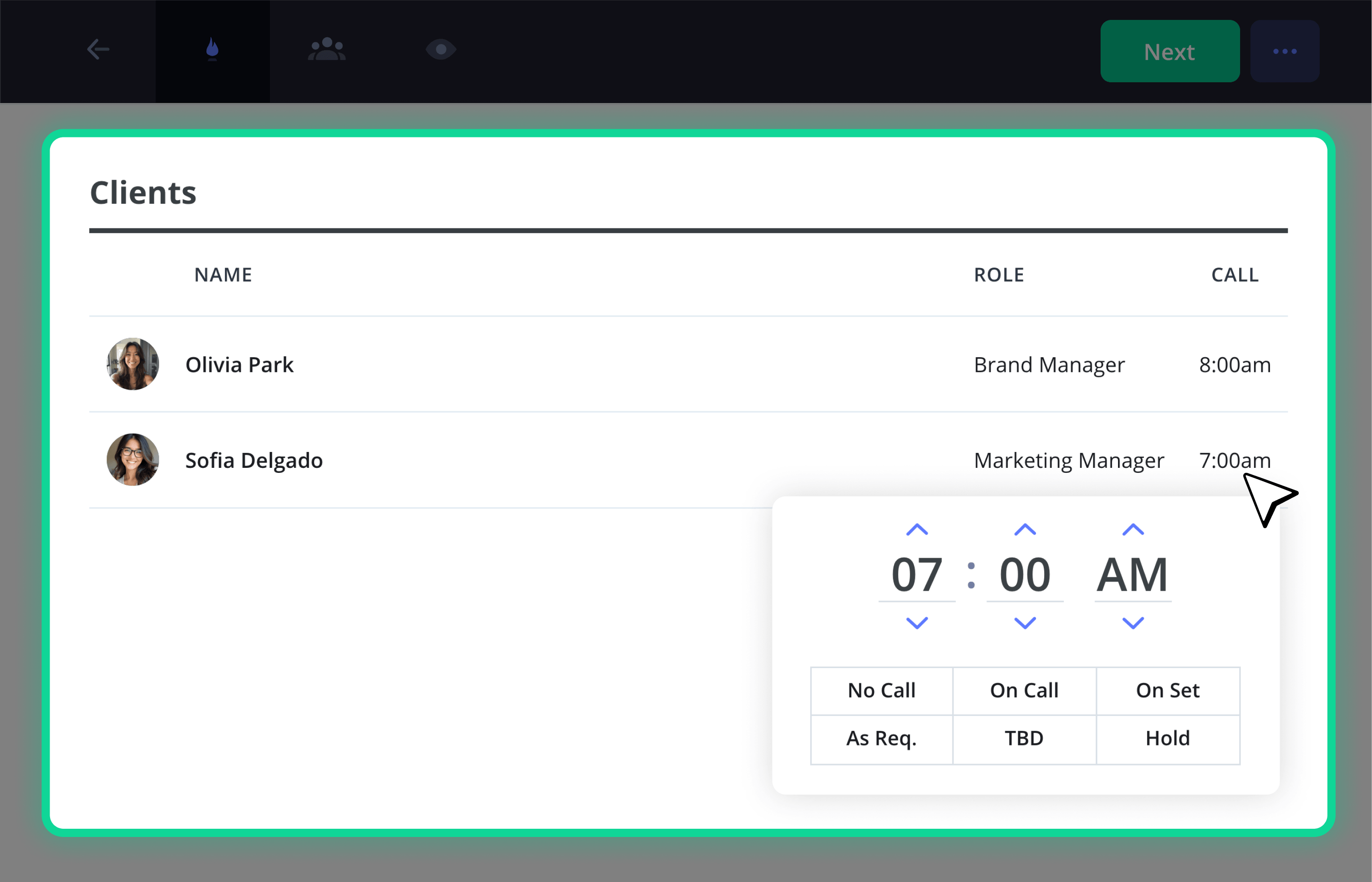Open the three-dot more options menu
Screen dimensions: 1372x882
1284,51
